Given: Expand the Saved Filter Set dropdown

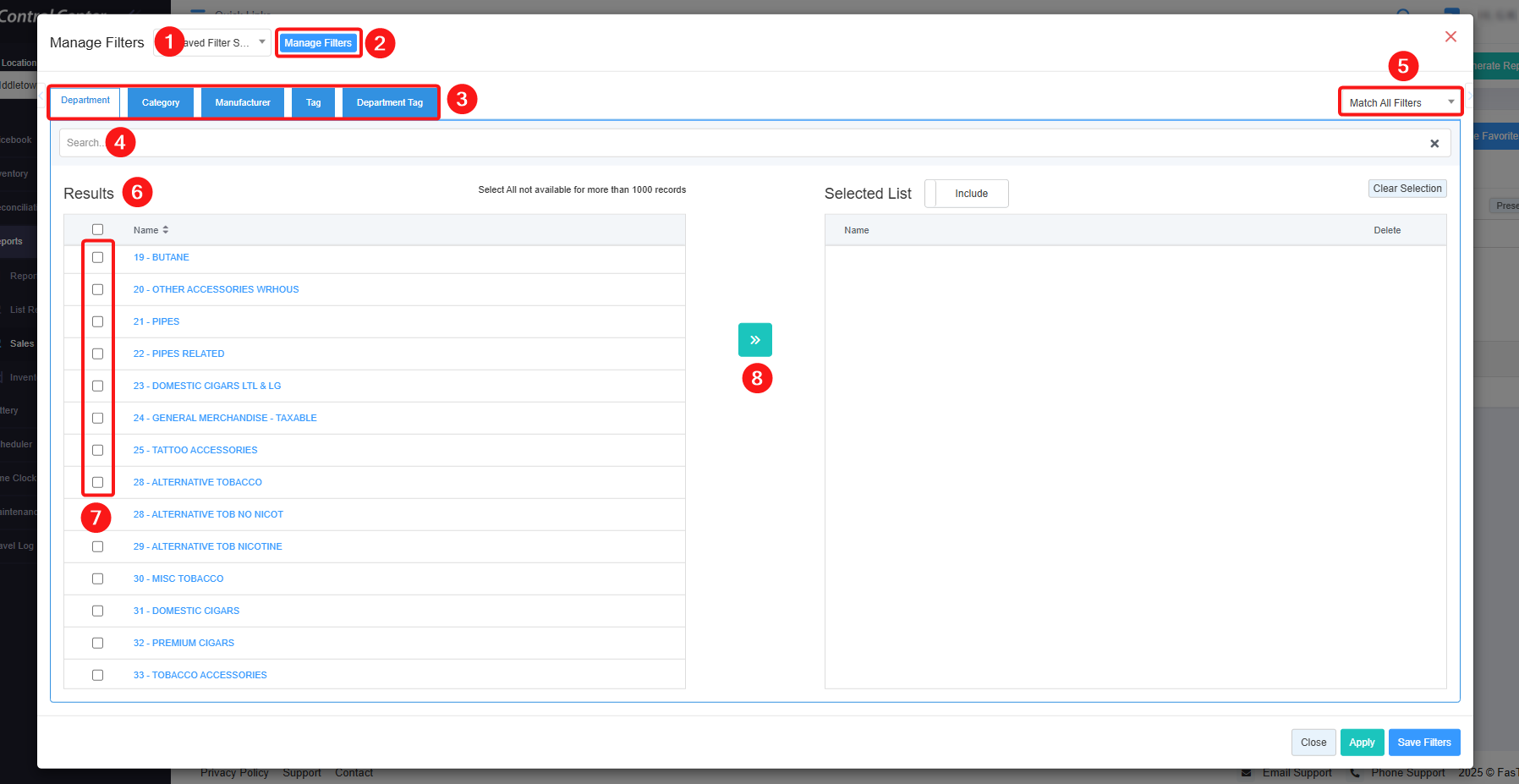Looking at the screenshot, I should coord(223,42).
